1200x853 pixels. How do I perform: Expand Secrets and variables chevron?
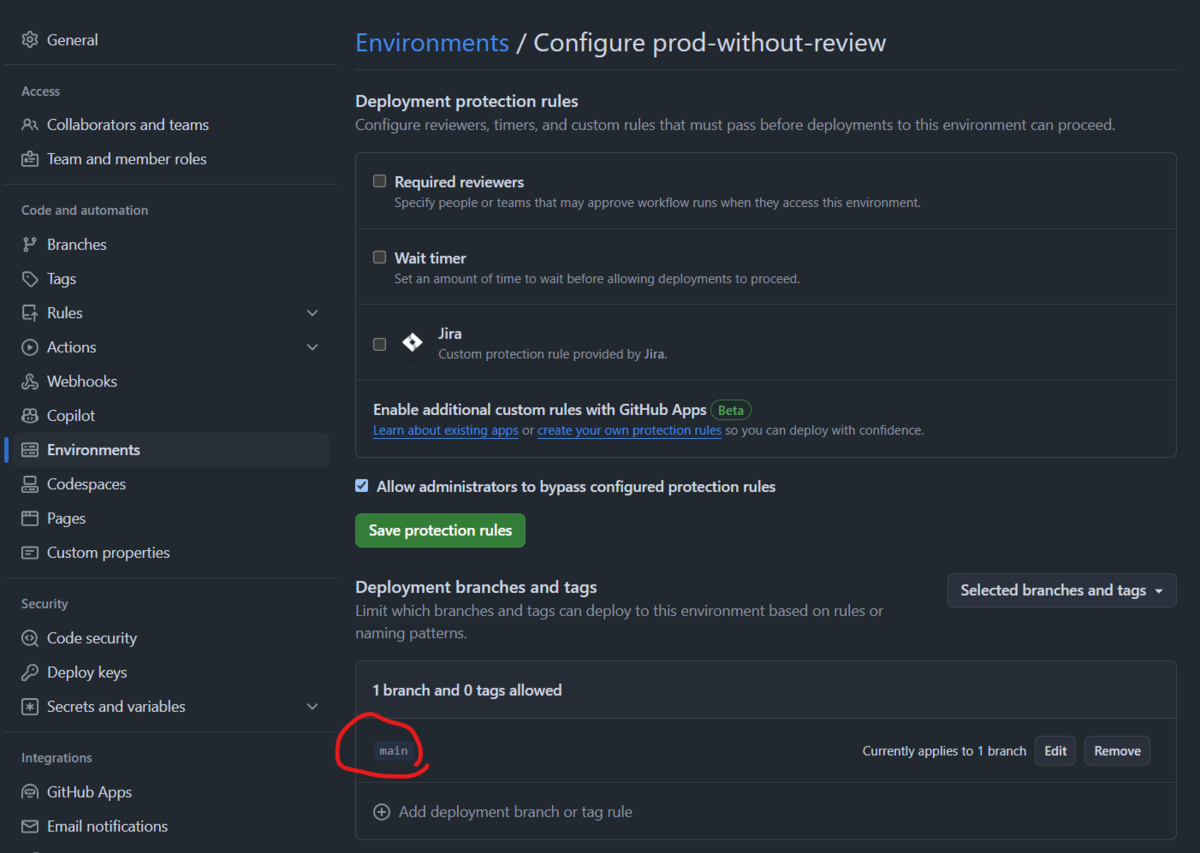[312, 707]
